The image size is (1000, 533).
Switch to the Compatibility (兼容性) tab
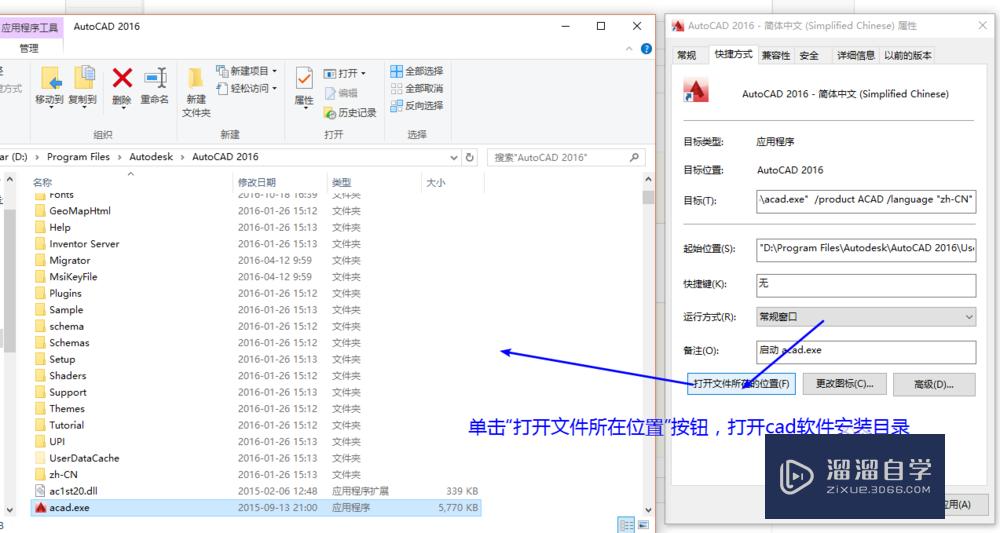pos(776,55)
